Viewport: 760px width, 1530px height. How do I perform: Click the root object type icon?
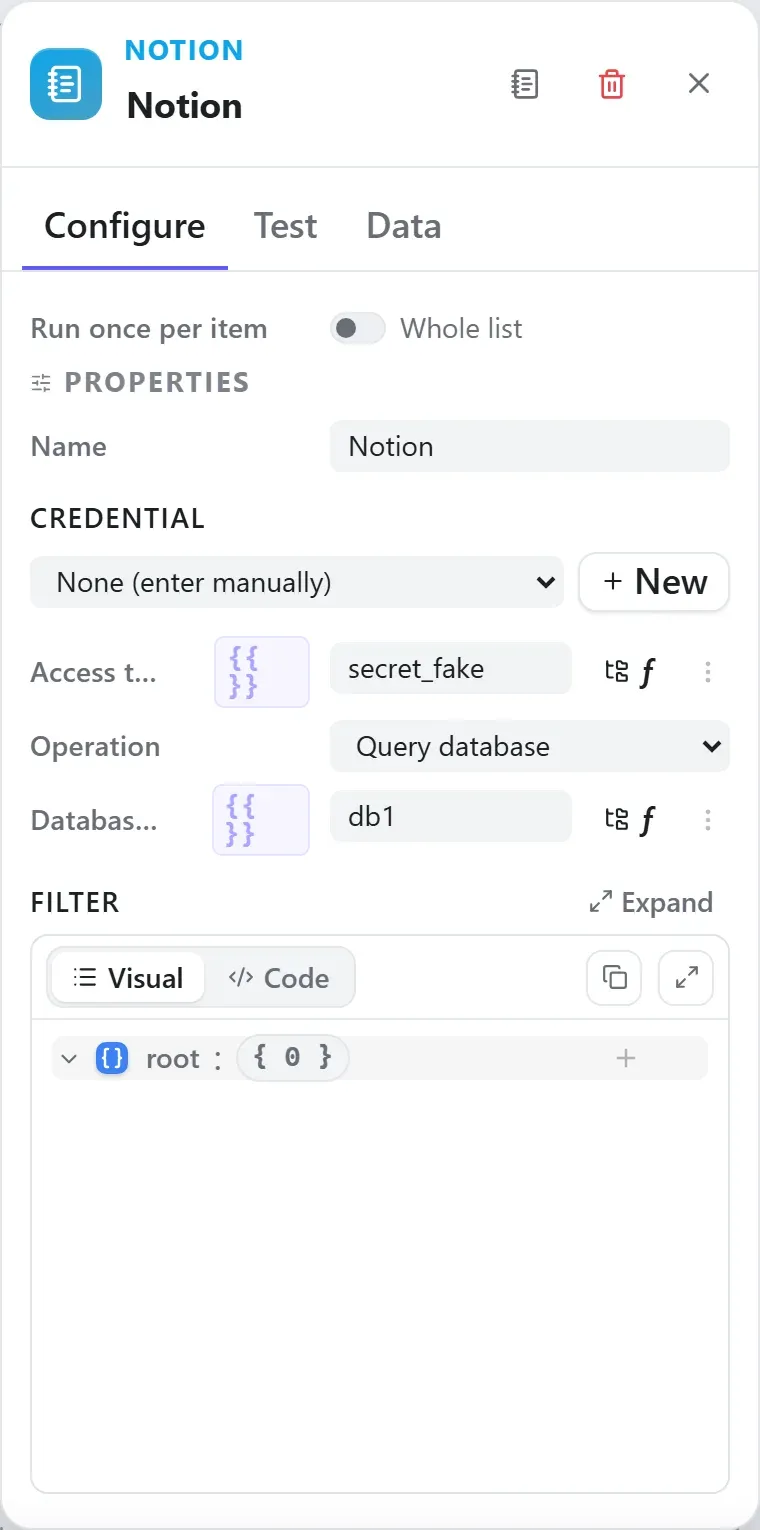click(112, 1058)
